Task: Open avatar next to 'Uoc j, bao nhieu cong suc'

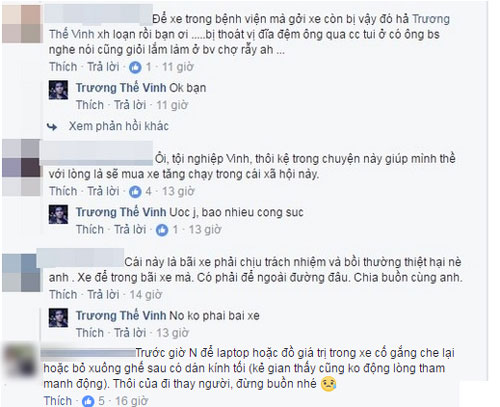Action: click(x=58, y=214)
